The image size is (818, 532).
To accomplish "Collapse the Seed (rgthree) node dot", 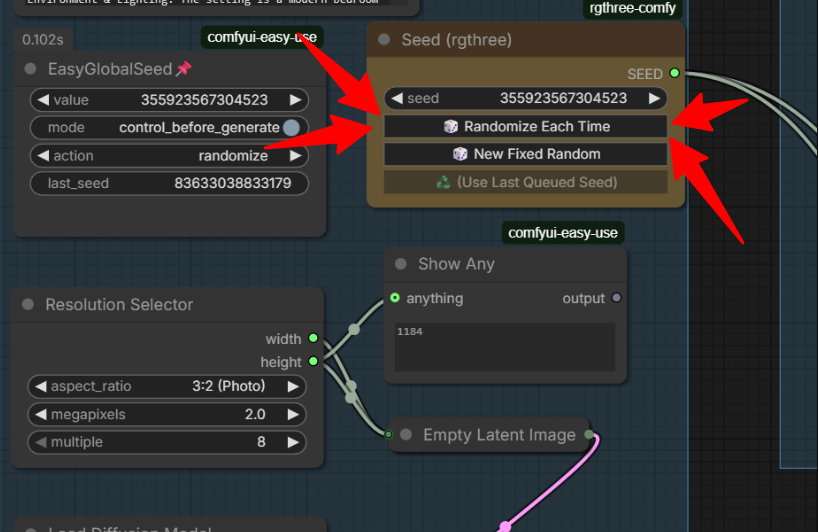I will tap(384, 40).
